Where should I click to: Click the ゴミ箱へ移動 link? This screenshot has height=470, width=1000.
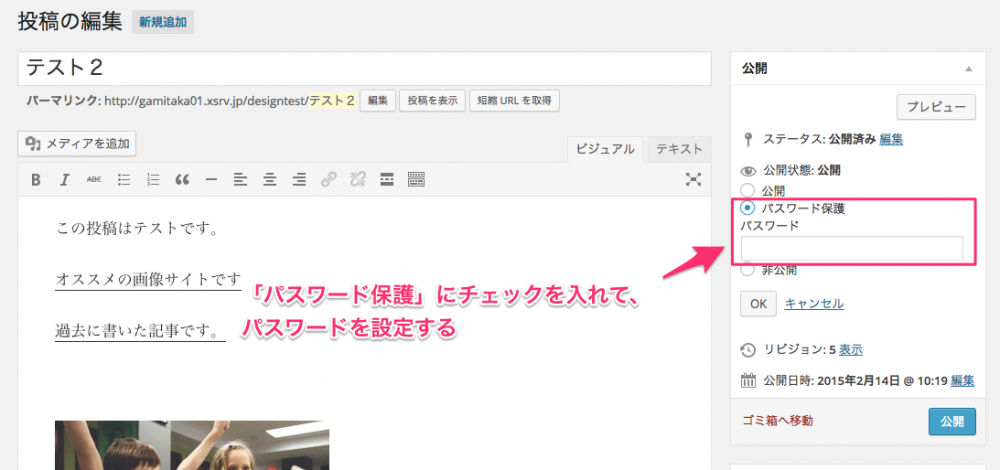coord(778,420)
